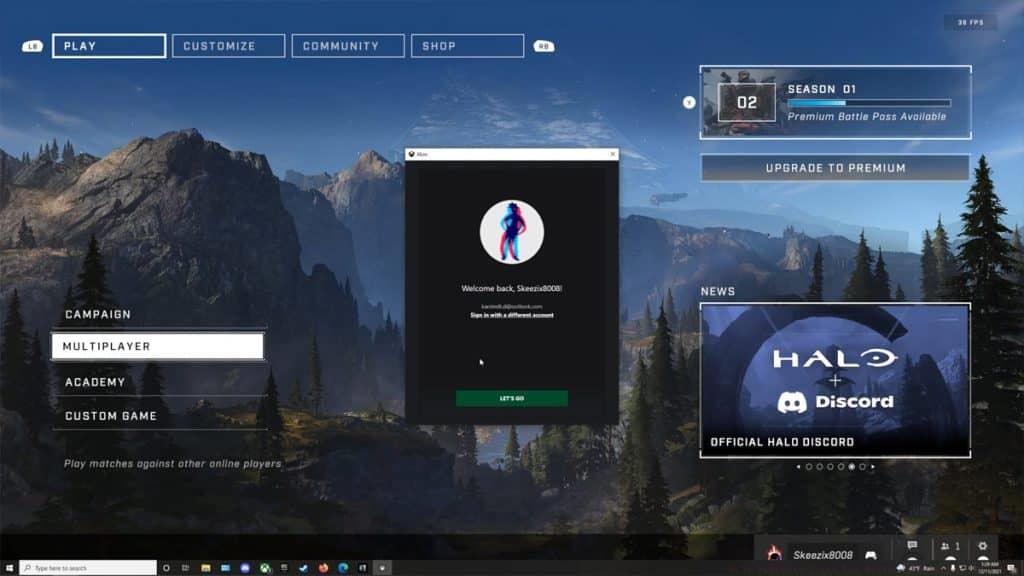Viewport: 1024px width, 576px height.
Task: Launch Firefox from the taskbar
Action: (323, 568)
